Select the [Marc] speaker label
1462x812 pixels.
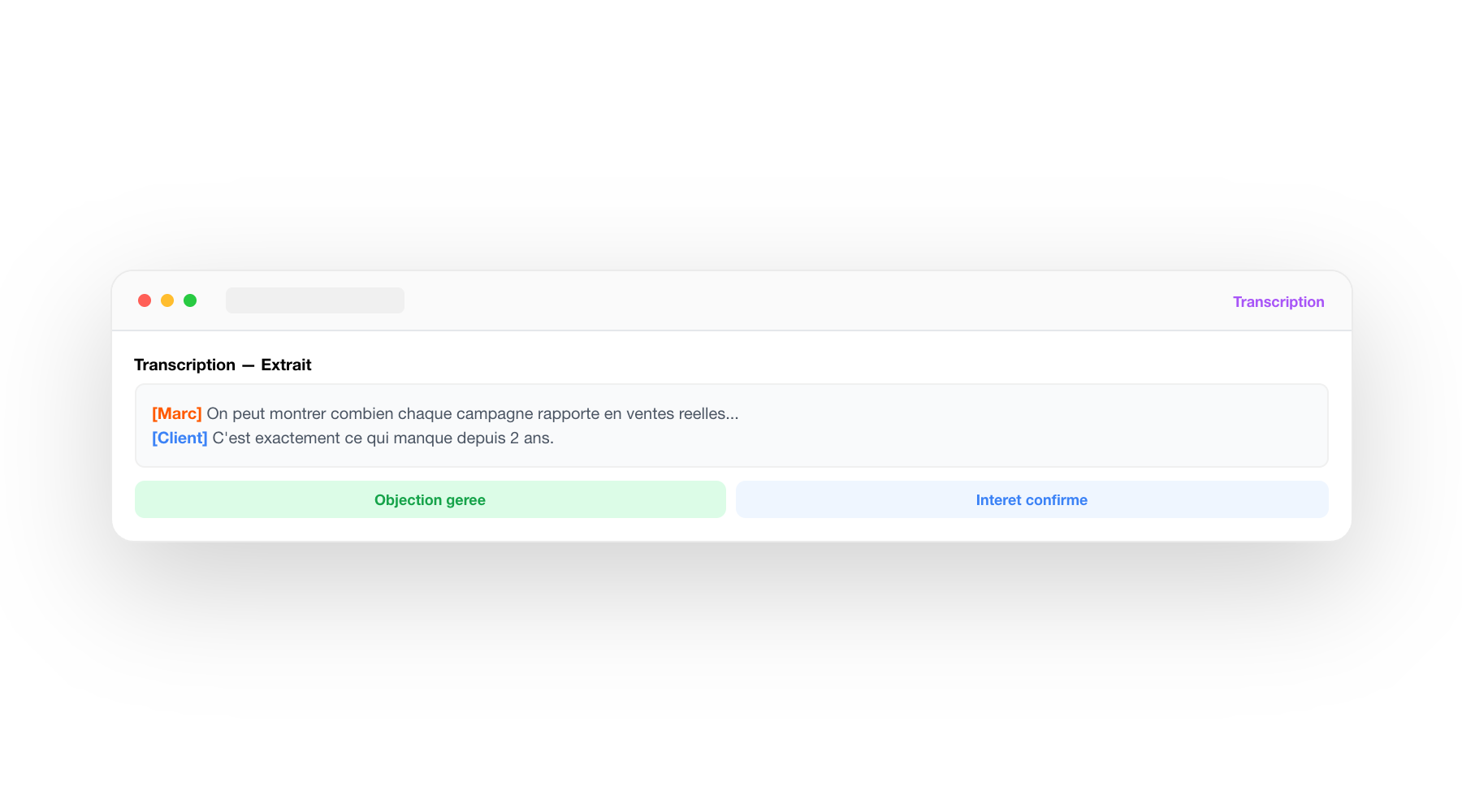(x=176, y=413)
